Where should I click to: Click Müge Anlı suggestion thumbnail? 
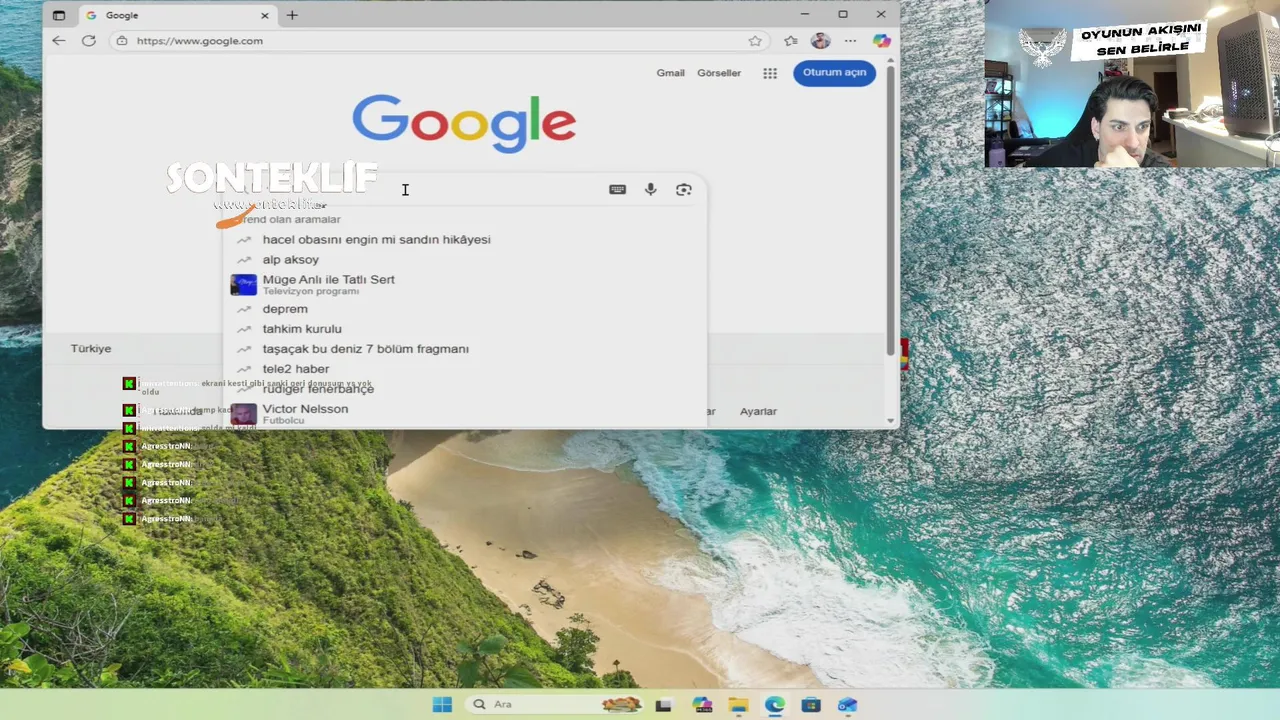coord(243,285)
